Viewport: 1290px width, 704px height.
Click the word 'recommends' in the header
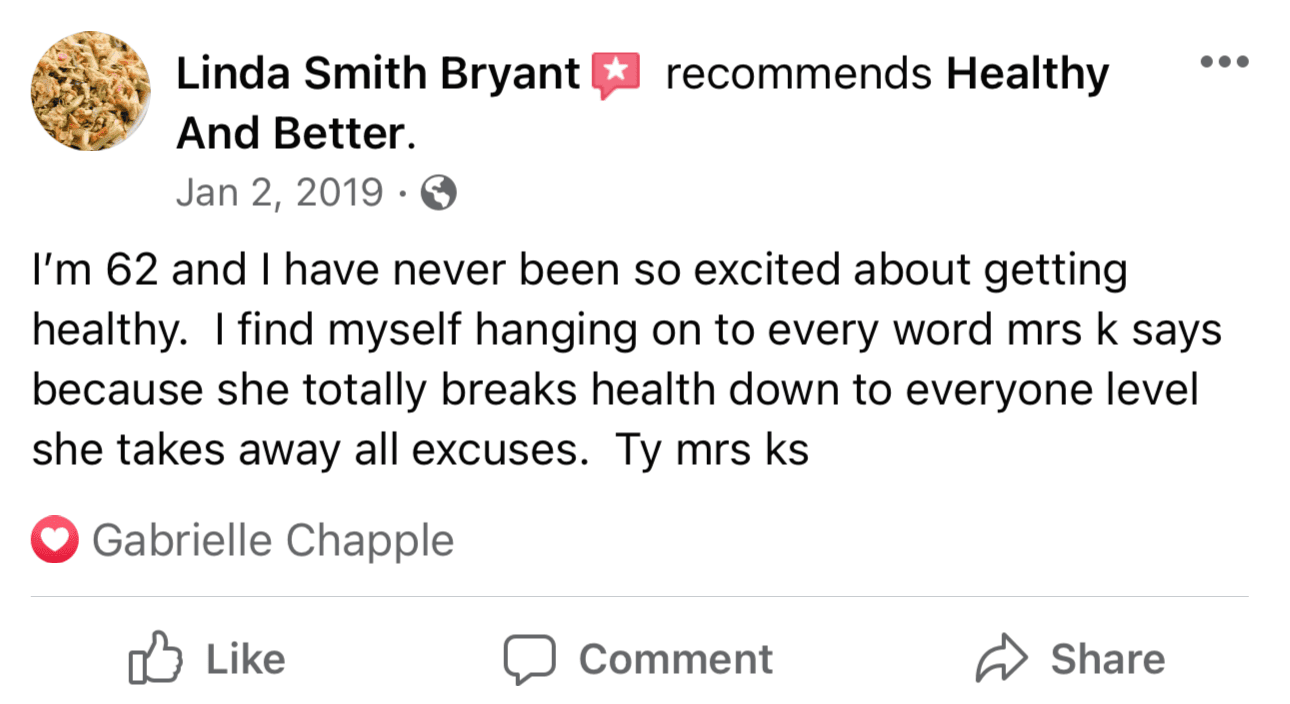point(797,75)
